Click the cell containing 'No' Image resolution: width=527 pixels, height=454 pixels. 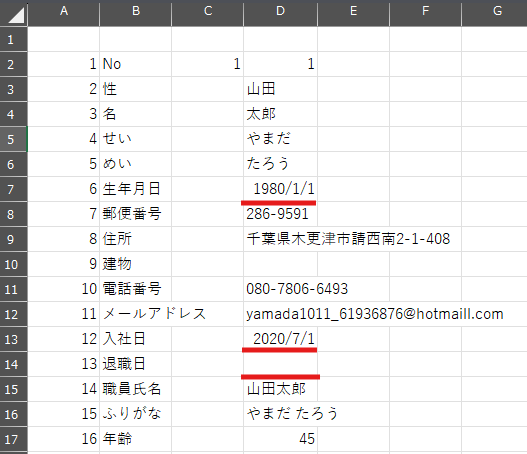pos(136,64)
